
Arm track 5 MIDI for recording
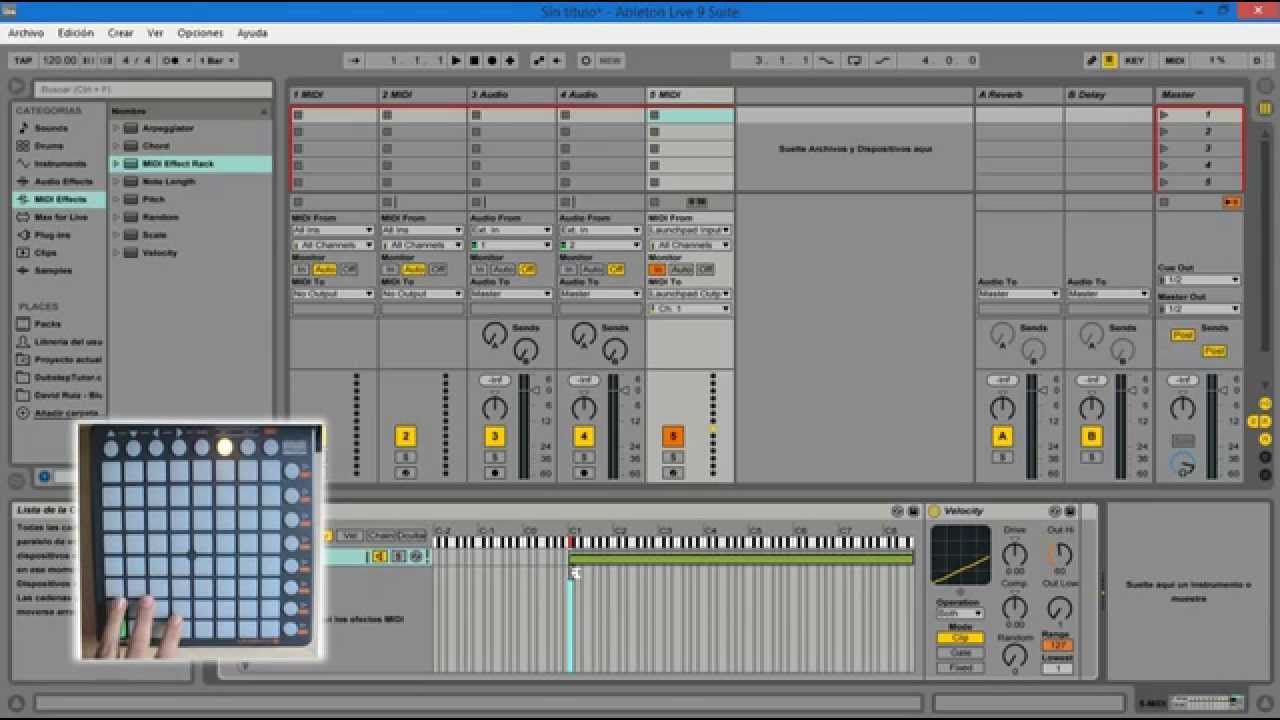click(672, 473)
